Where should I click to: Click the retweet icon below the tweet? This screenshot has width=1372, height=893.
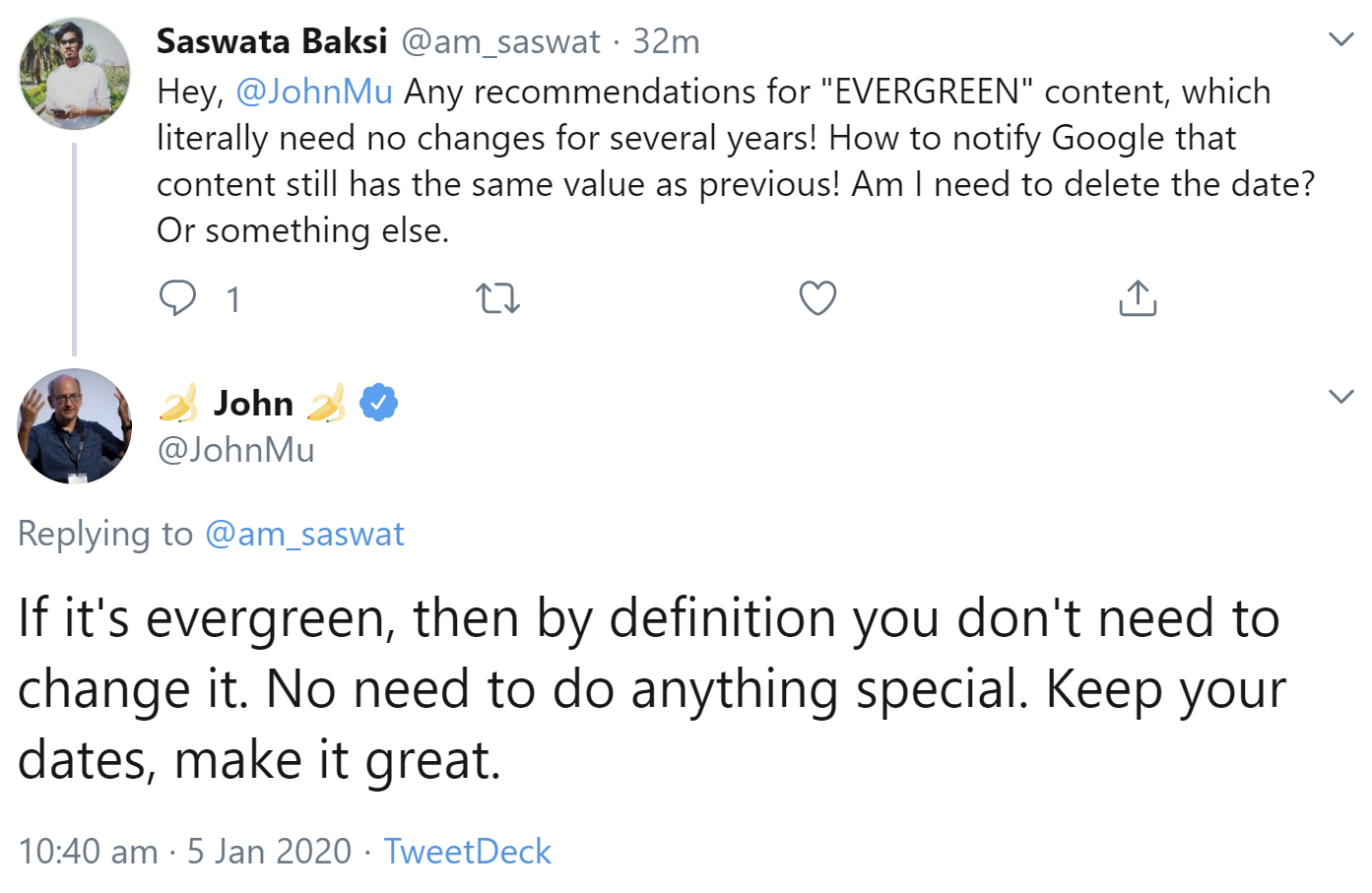(497, 297)
